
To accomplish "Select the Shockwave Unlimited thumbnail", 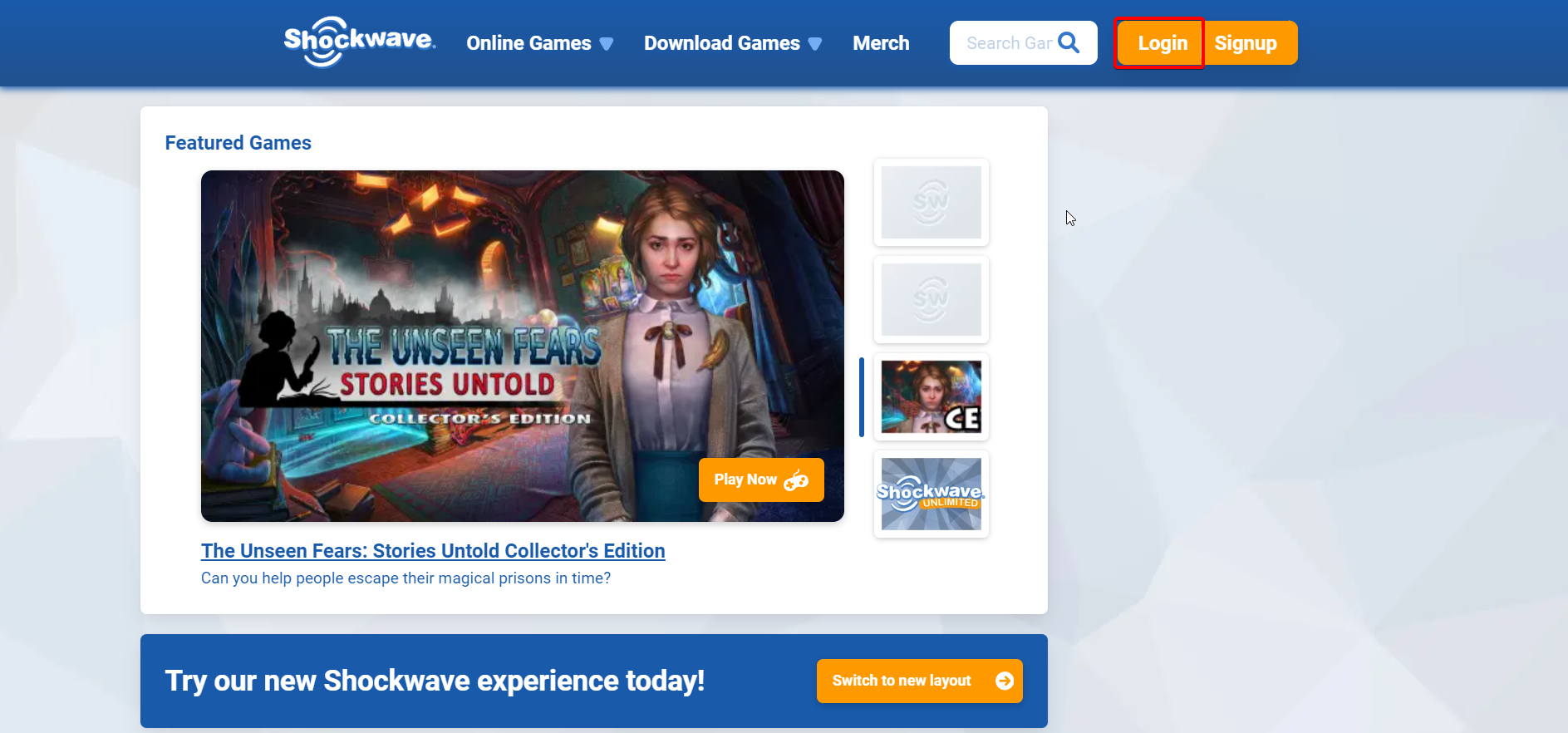I will [931, 494].
